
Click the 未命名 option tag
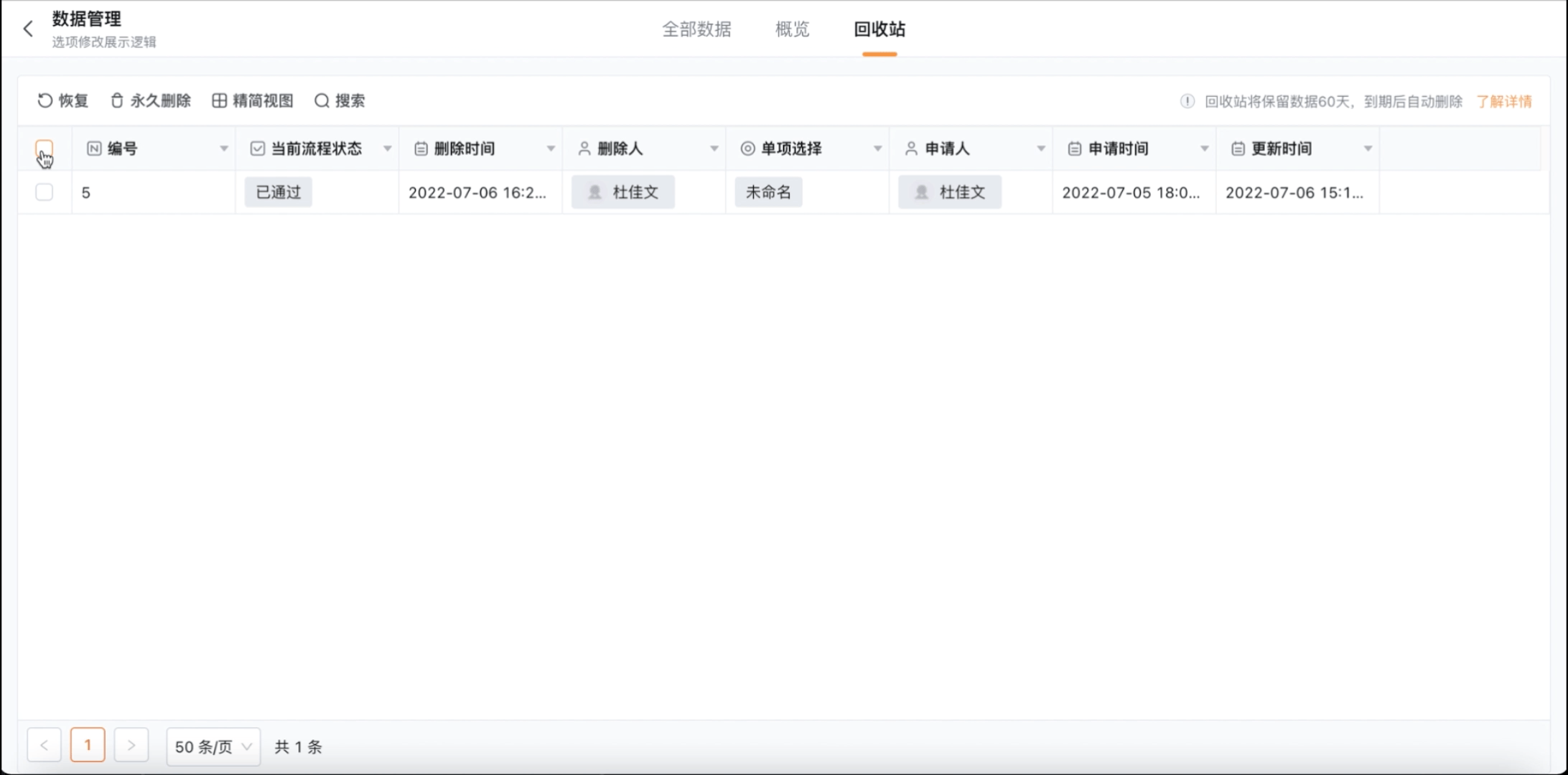(x=768, y=192)
